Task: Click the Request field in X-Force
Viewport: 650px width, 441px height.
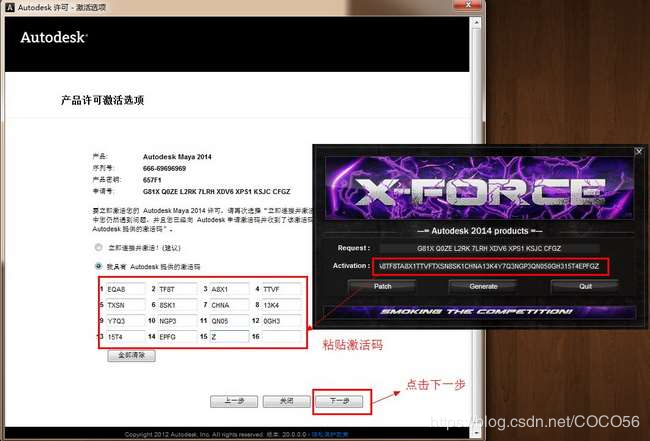Action: pos(489,248)
